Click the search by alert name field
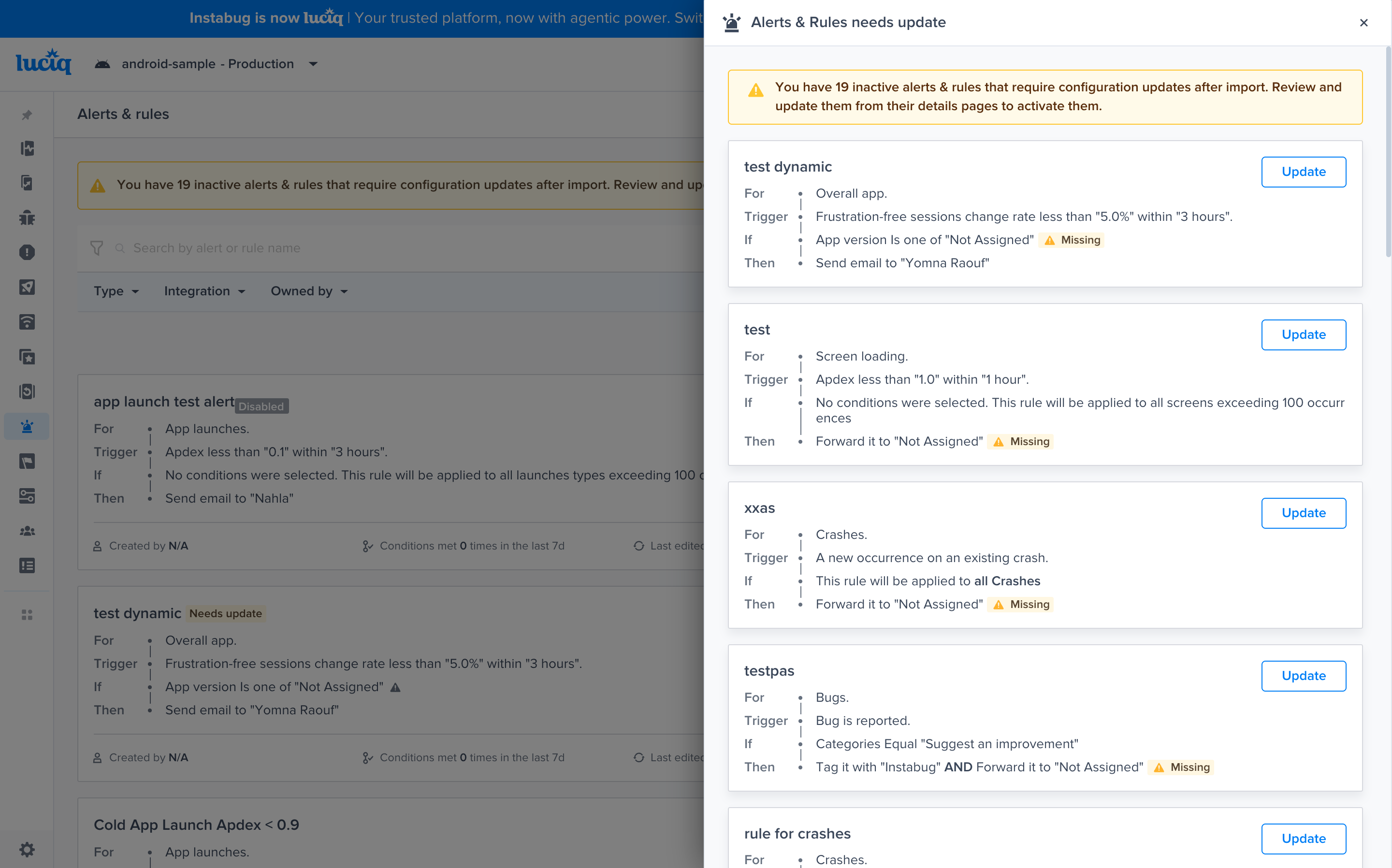The width and height of the screenshot is (1392, 868). [x=345, y=248]
